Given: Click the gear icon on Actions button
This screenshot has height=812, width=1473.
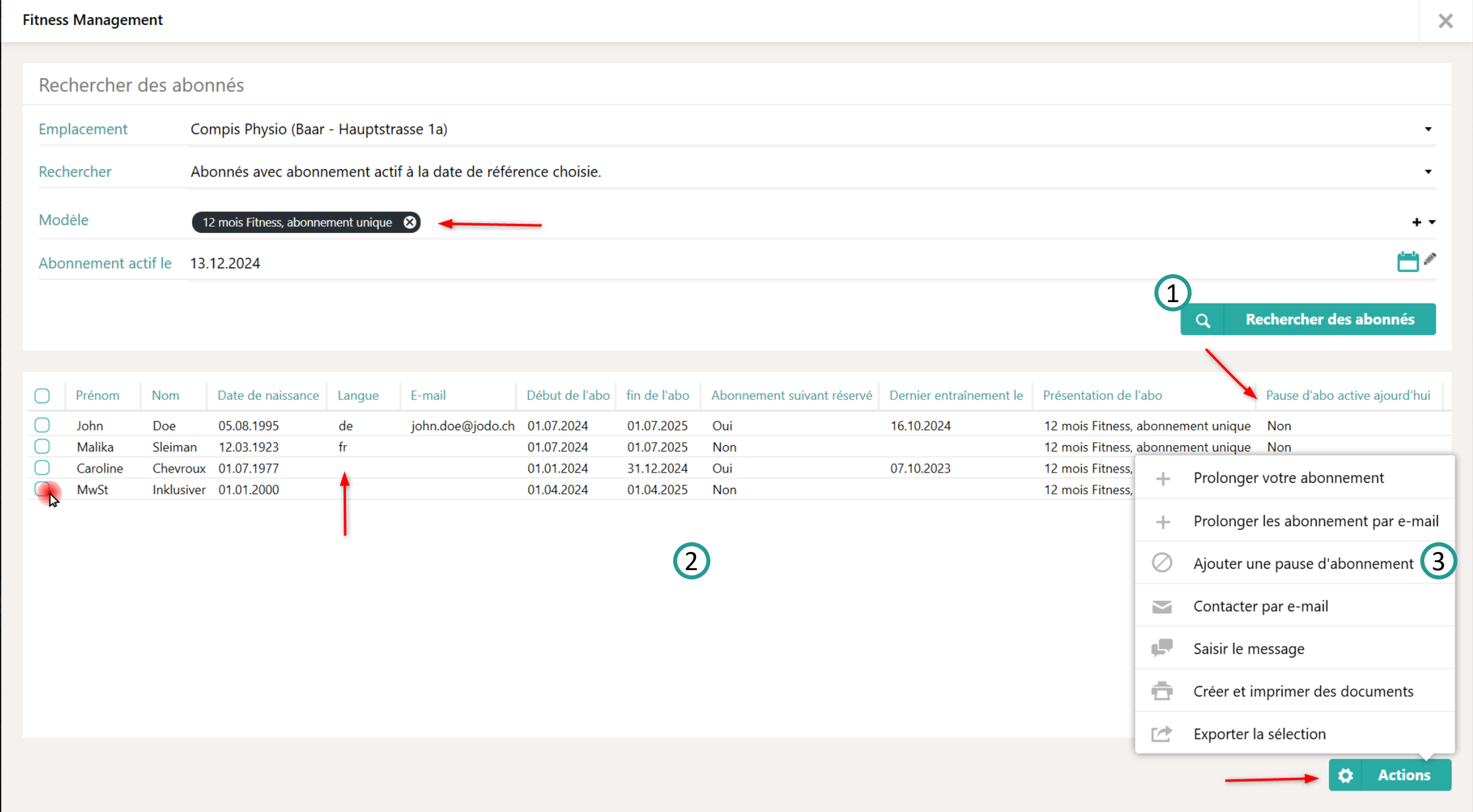Looking at the screenshot, I should pos(1345,775).
